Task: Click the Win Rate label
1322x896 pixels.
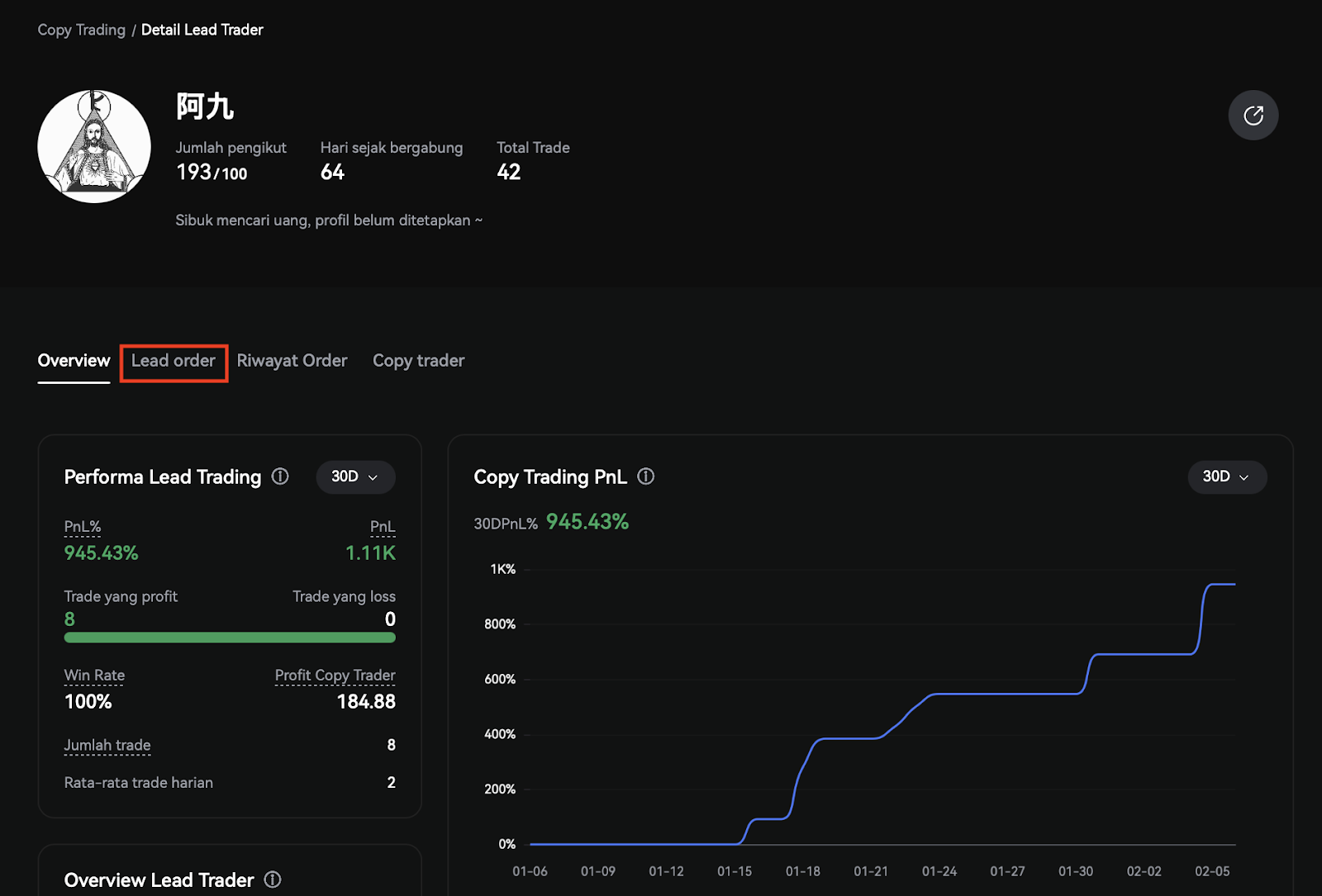Action: click(x=94, y=676)
